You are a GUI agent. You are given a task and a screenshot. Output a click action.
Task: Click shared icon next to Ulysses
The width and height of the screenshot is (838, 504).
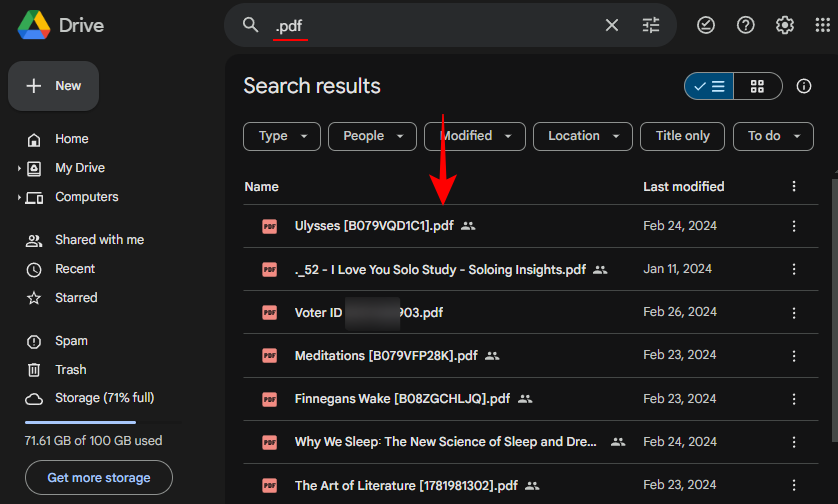(x=468, y=226)
